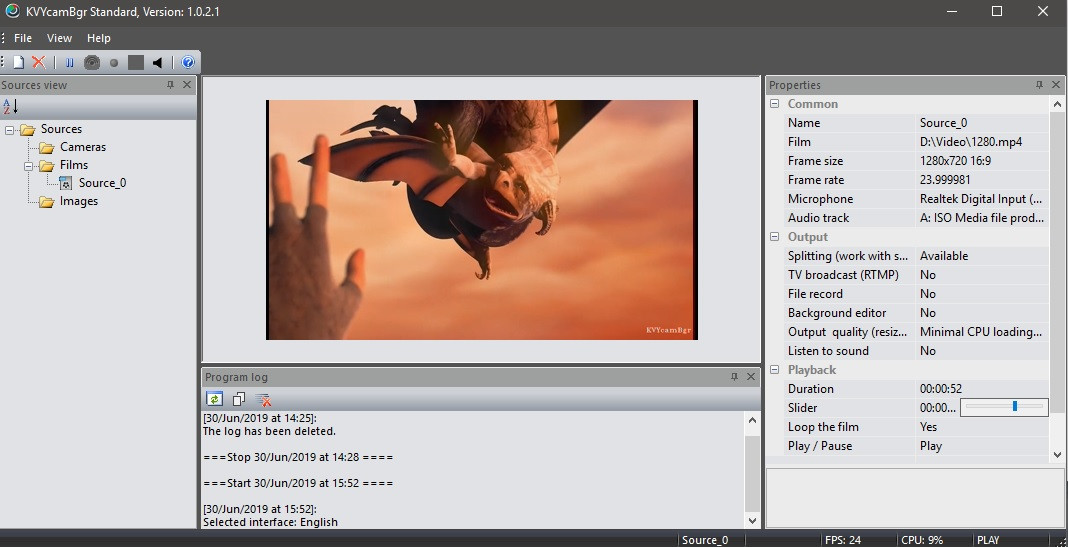The width and height of the screenshot is (1068, 547).
Task: Open the File menu
Action: tap(22, 38)
